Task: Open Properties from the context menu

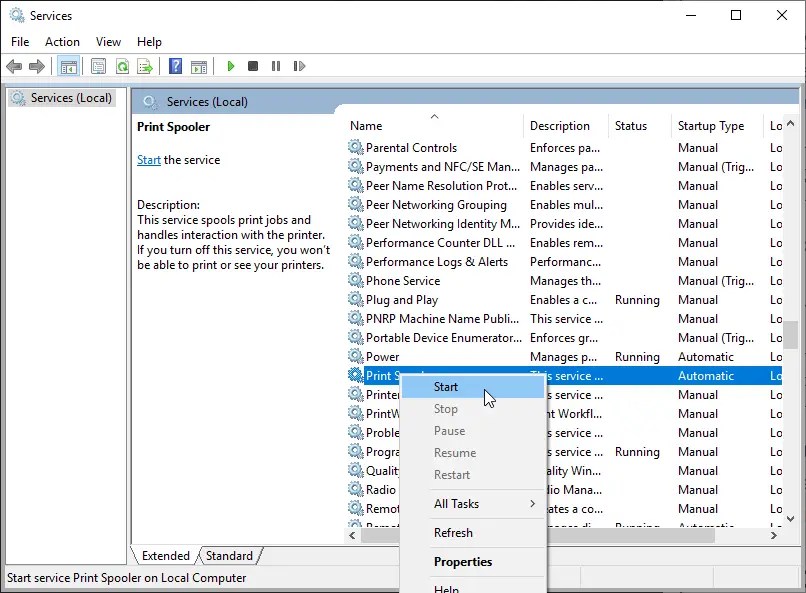Action: point(463,562)
